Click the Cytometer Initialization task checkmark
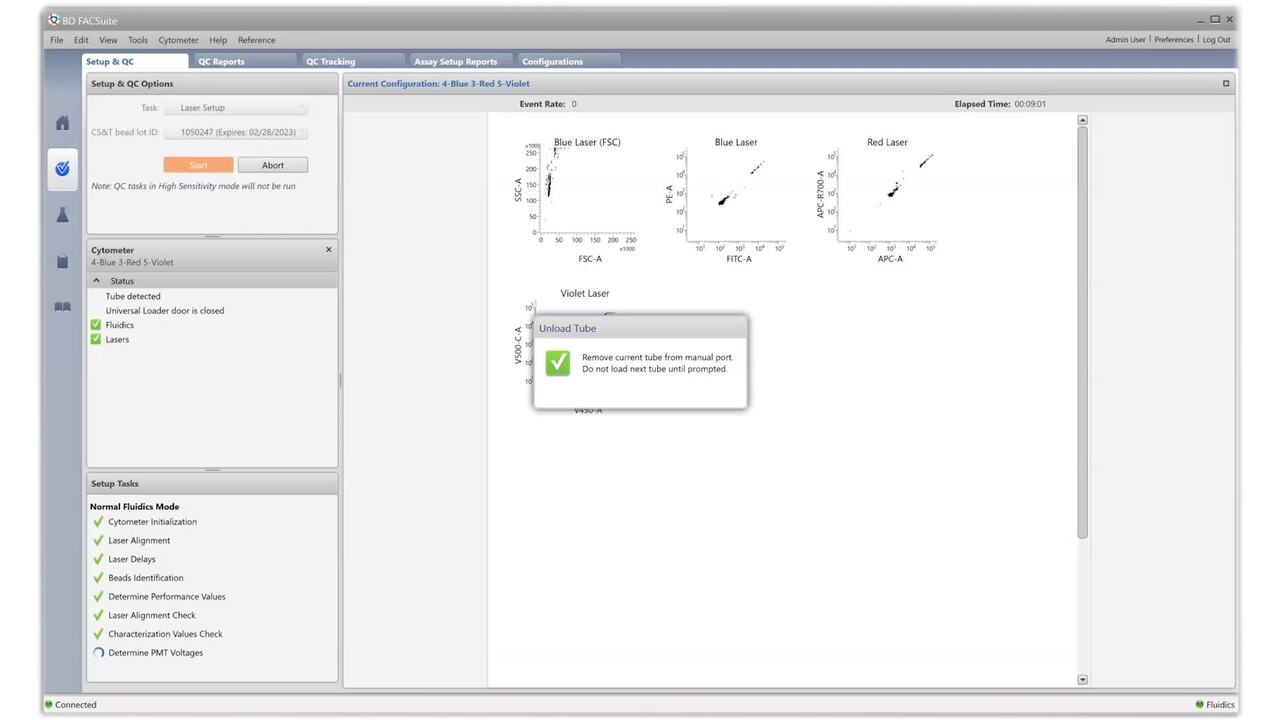1280x720 pixels. tap(98, 522)
